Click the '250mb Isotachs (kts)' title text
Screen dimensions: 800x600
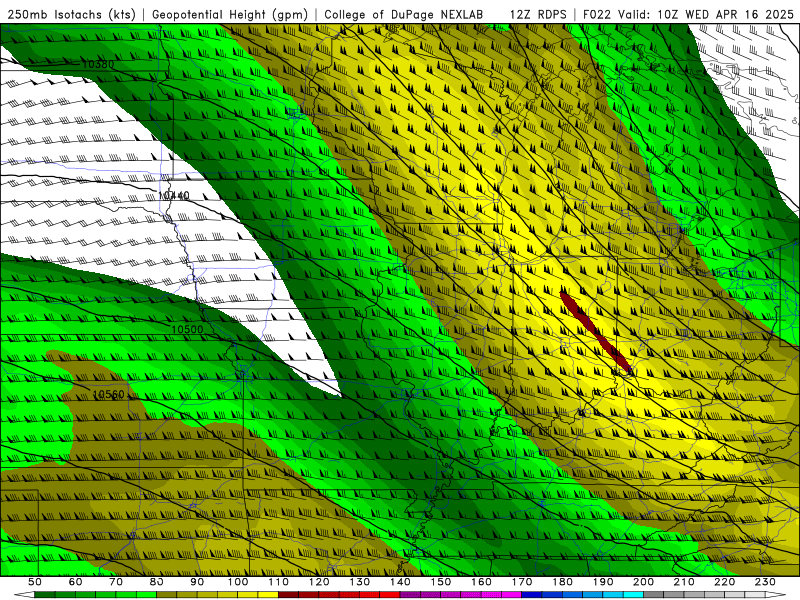click(x=71, y=15)
